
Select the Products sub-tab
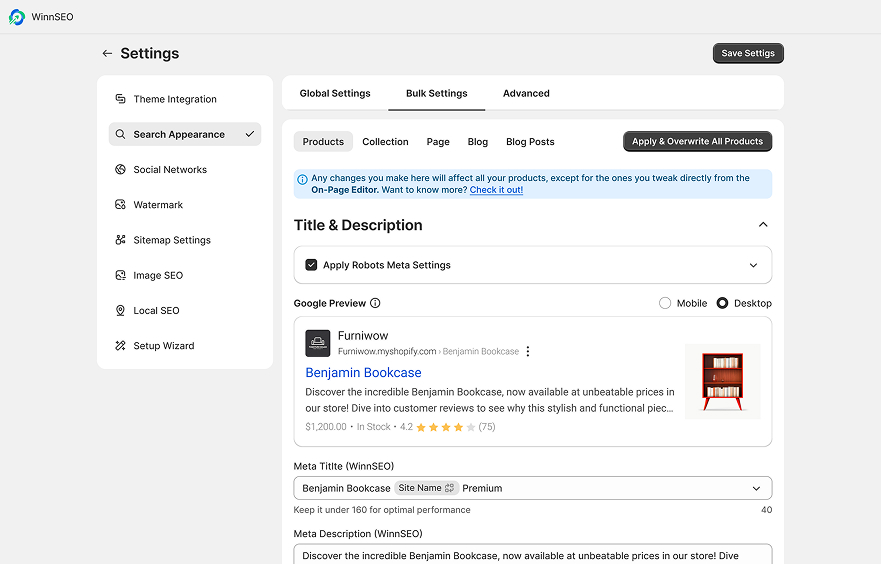point(323,142)
